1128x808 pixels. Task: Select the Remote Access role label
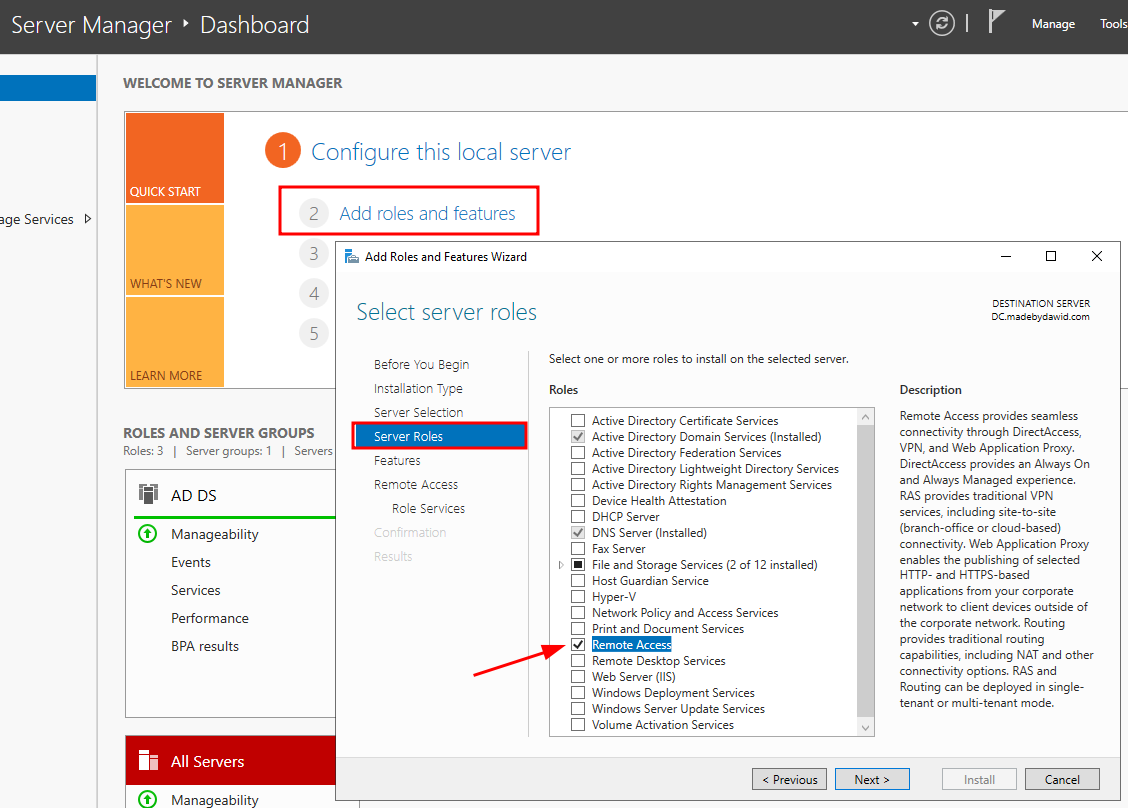632,645
